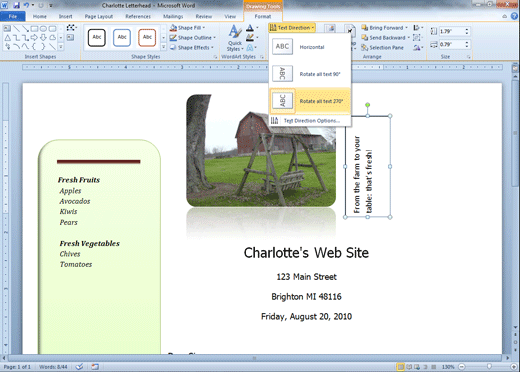
Task: Expand the Shape Effects menu
Action: pos(192,48)
